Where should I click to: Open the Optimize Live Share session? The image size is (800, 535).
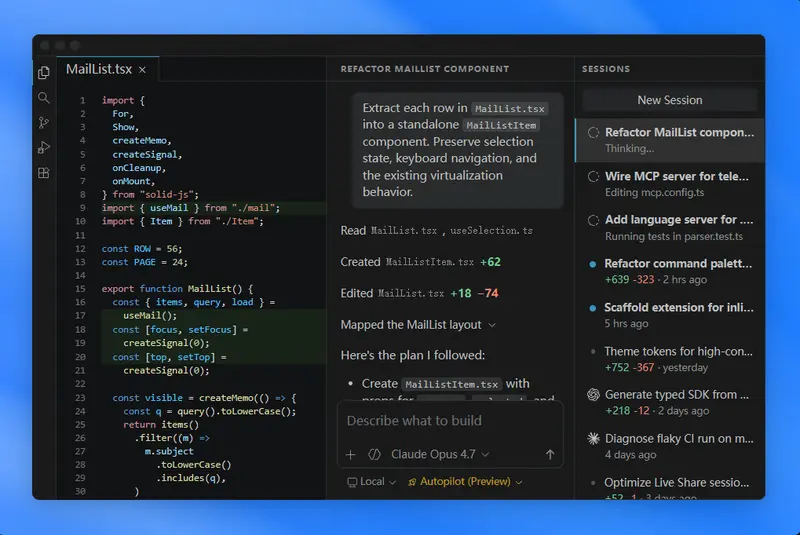(x=669, y=487)
